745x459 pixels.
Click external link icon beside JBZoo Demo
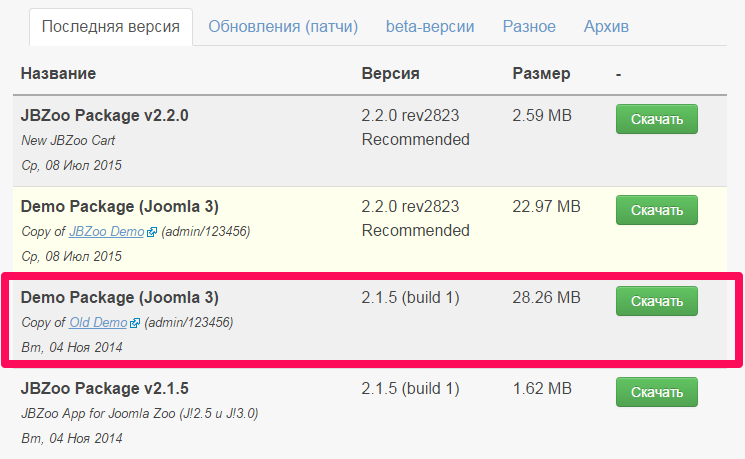click(x=152, y=232)
